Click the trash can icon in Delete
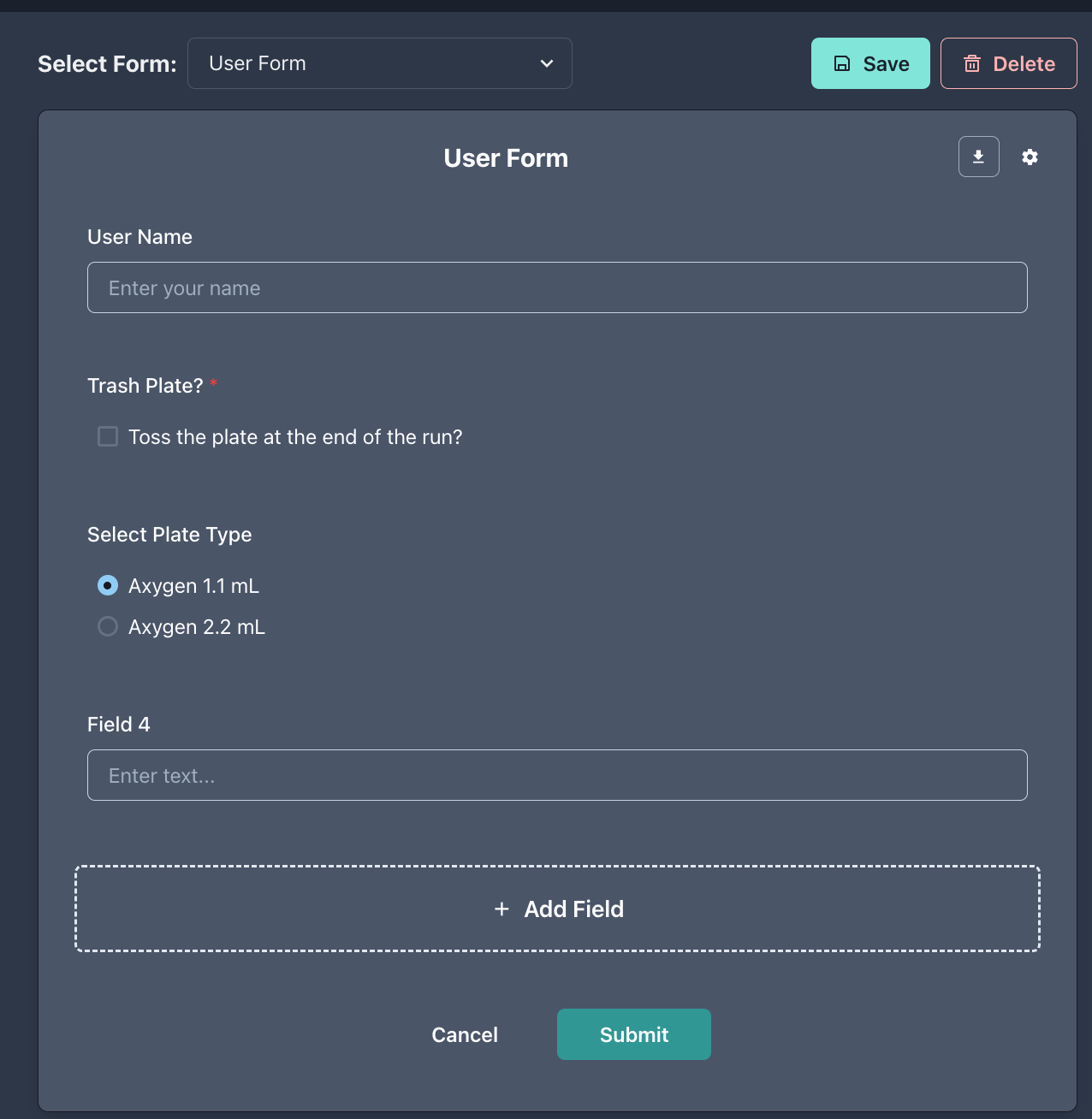This screenshot has height=1119, width=1092. tap(972, 63)
